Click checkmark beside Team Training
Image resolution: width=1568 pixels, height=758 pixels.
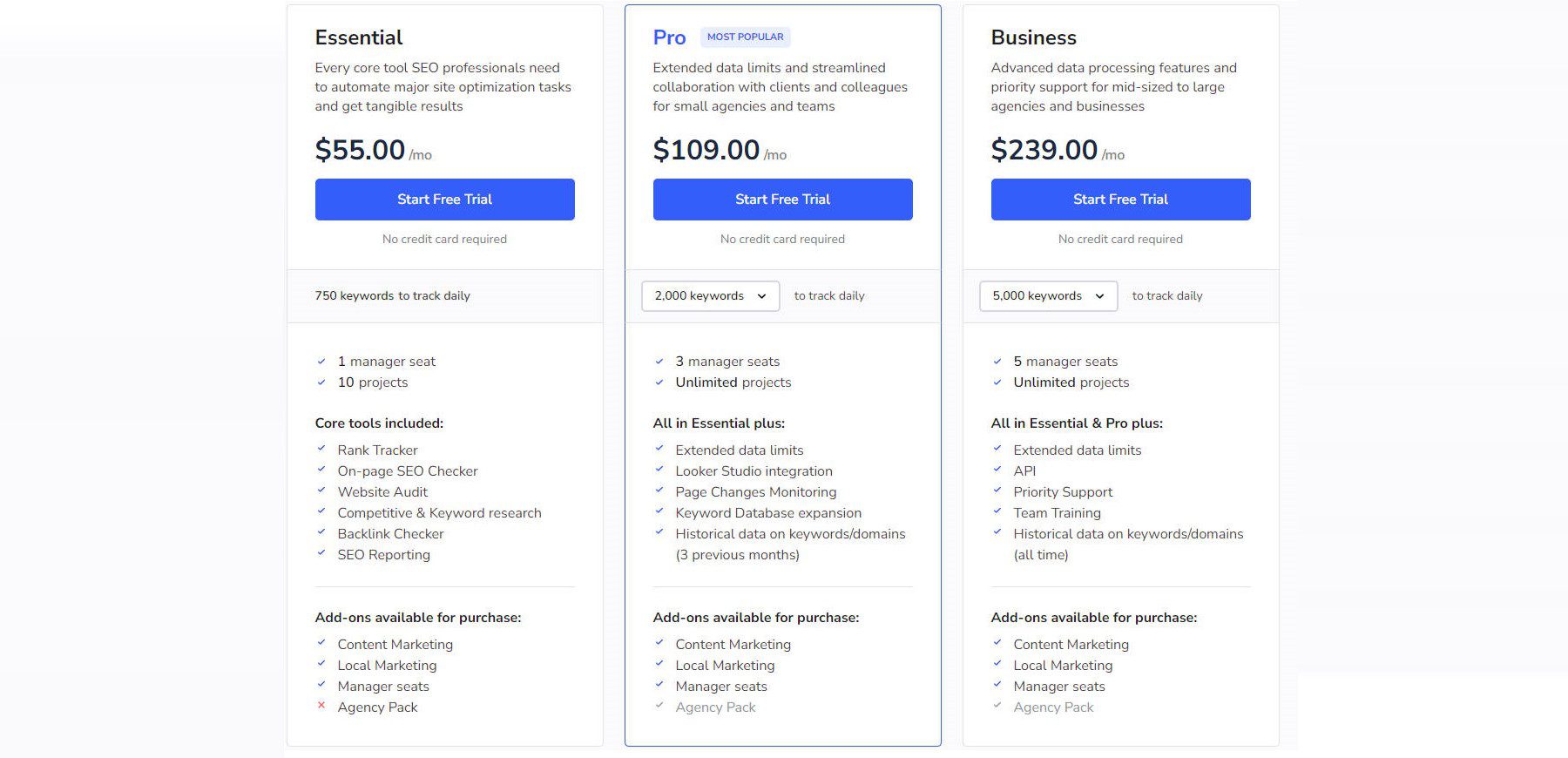[997, 512]
